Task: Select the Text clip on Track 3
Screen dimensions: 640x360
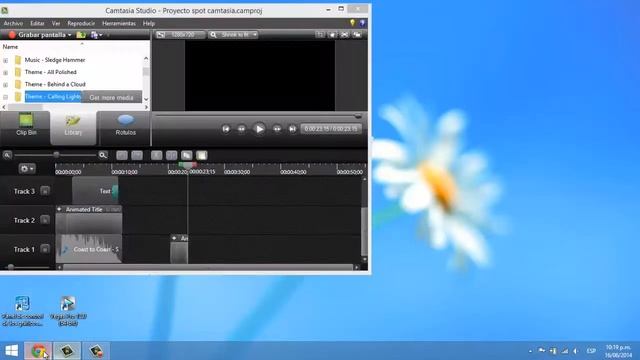Action: 95,190
